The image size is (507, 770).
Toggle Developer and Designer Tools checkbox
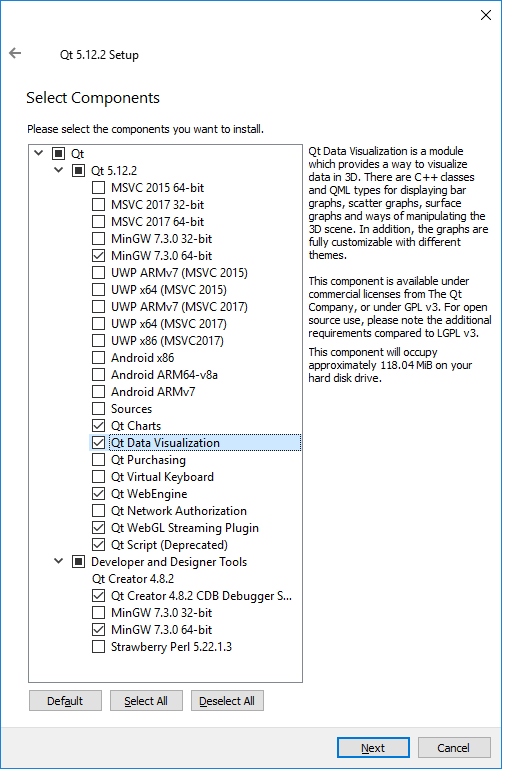click(79, 562)
